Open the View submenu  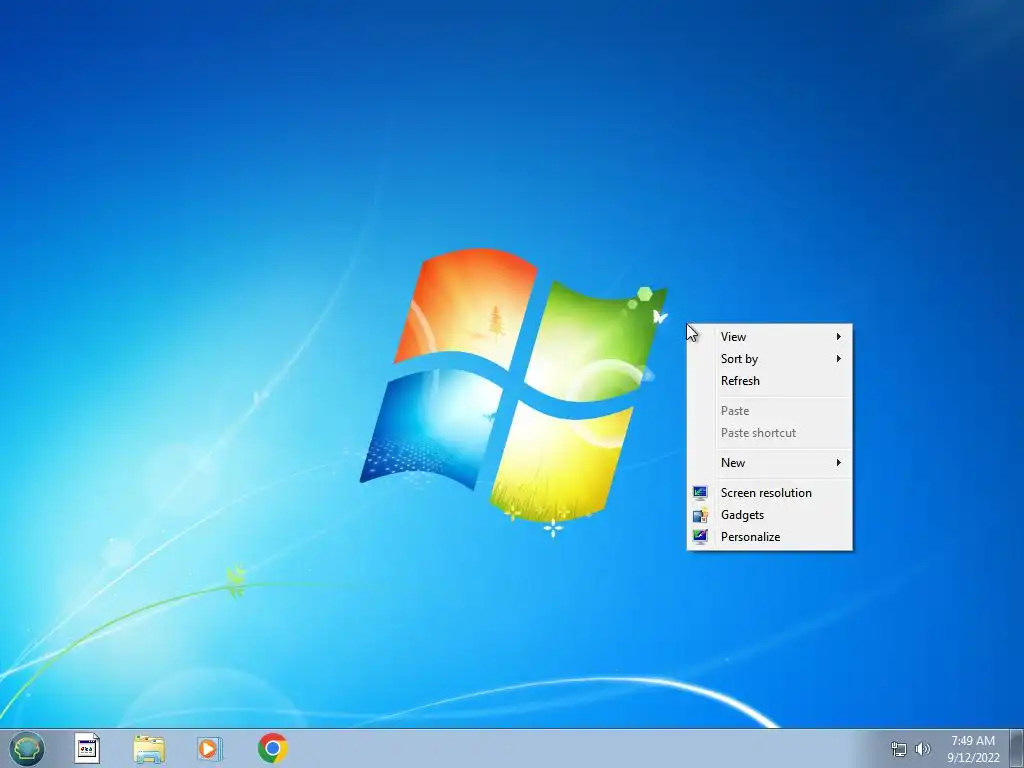pyautogui.click(x=769, y=337)
